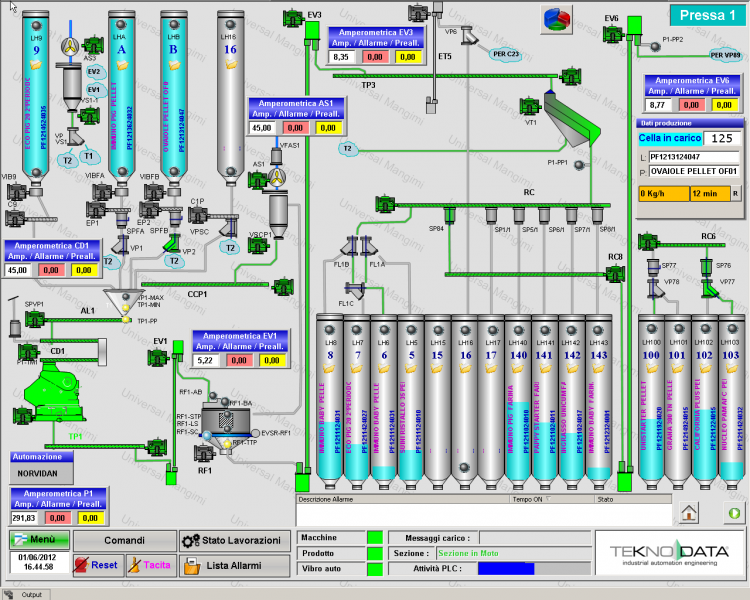The height and width of the screenshot is (600, 750).
Task: Open folder icon on silo 100
Action: tap(651, 368)
